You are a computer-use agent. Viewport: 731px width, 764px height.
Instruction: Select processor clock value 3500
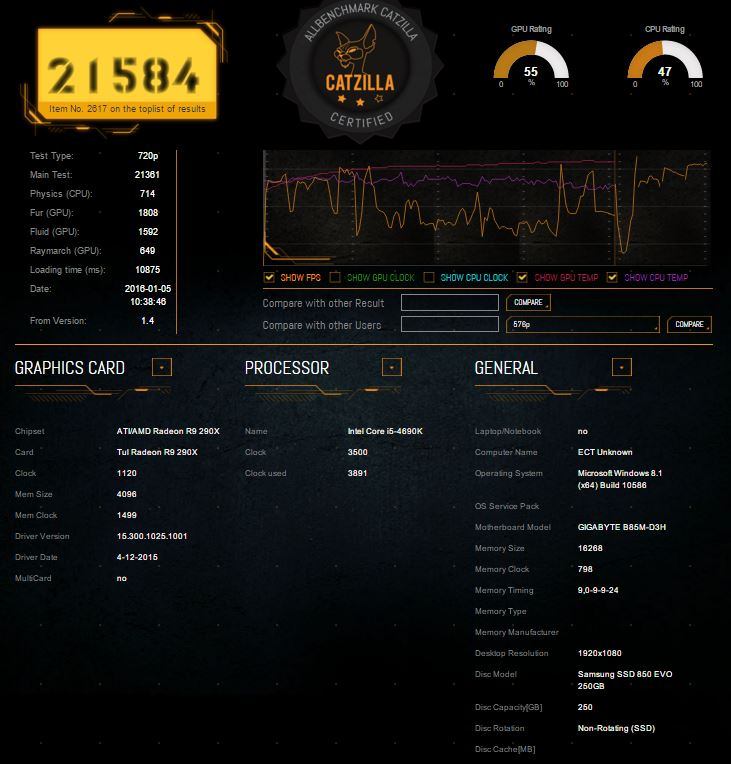coord(357,452)
